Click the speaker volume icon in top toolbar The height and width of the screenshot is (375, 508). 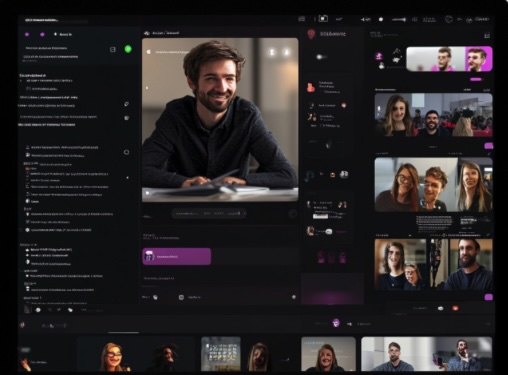(x=365, y=19)
